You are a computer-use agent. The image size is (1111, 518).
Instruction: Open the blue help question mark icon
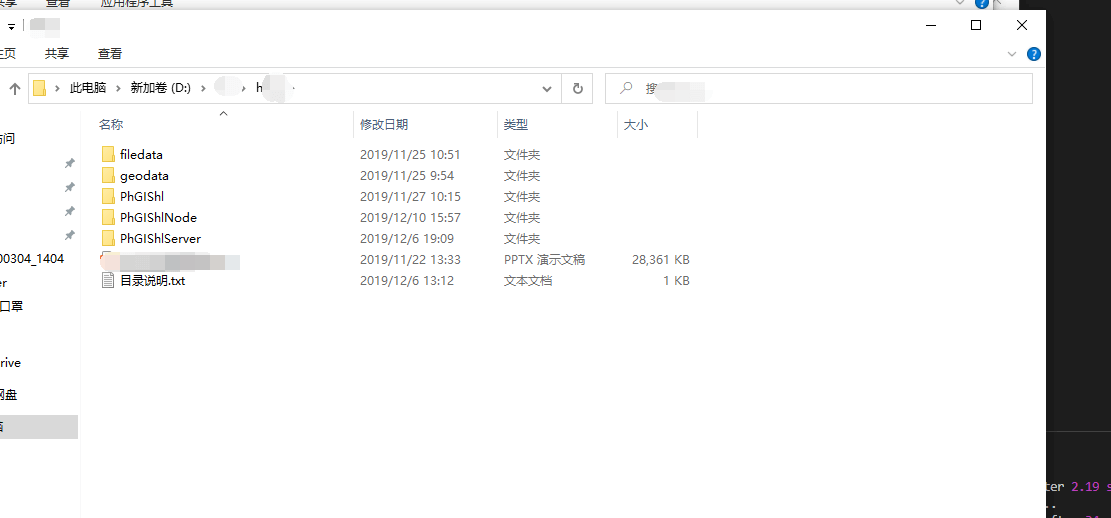point(1034,54)
